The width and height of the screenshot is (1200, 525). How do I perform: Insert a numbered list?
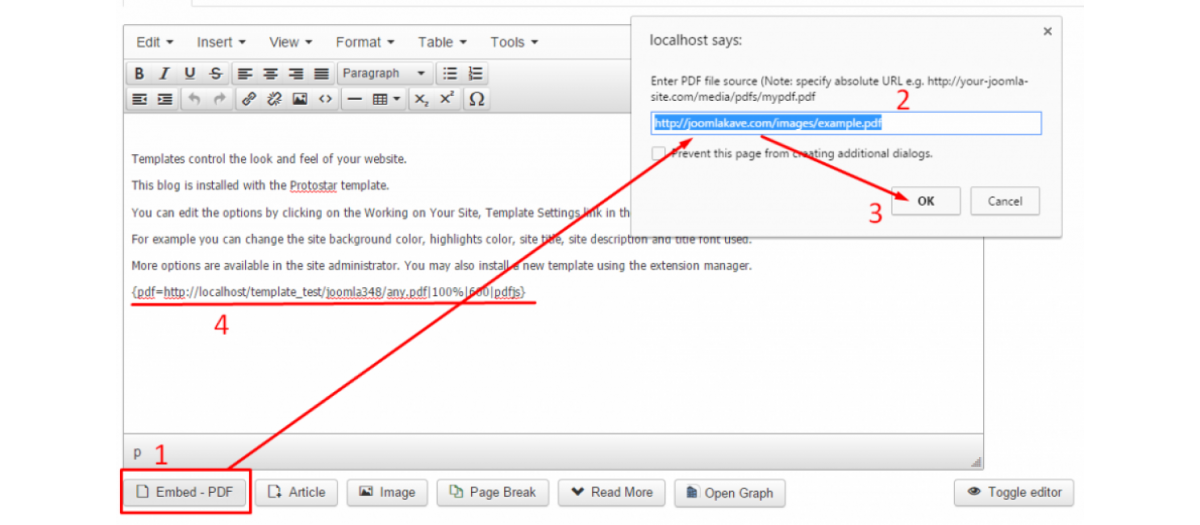pyautogui.click(x=476, y=73)
